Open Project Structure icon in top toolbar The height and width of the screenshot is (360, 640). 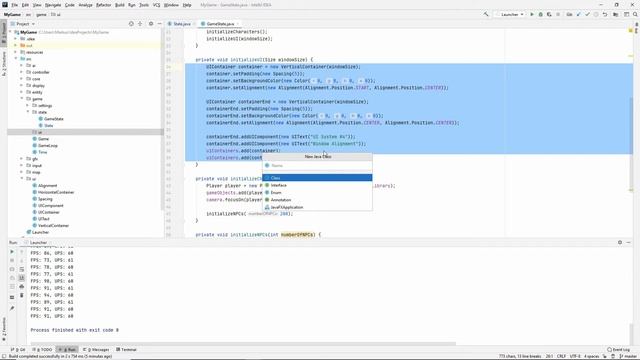click(x=616, y=14)
